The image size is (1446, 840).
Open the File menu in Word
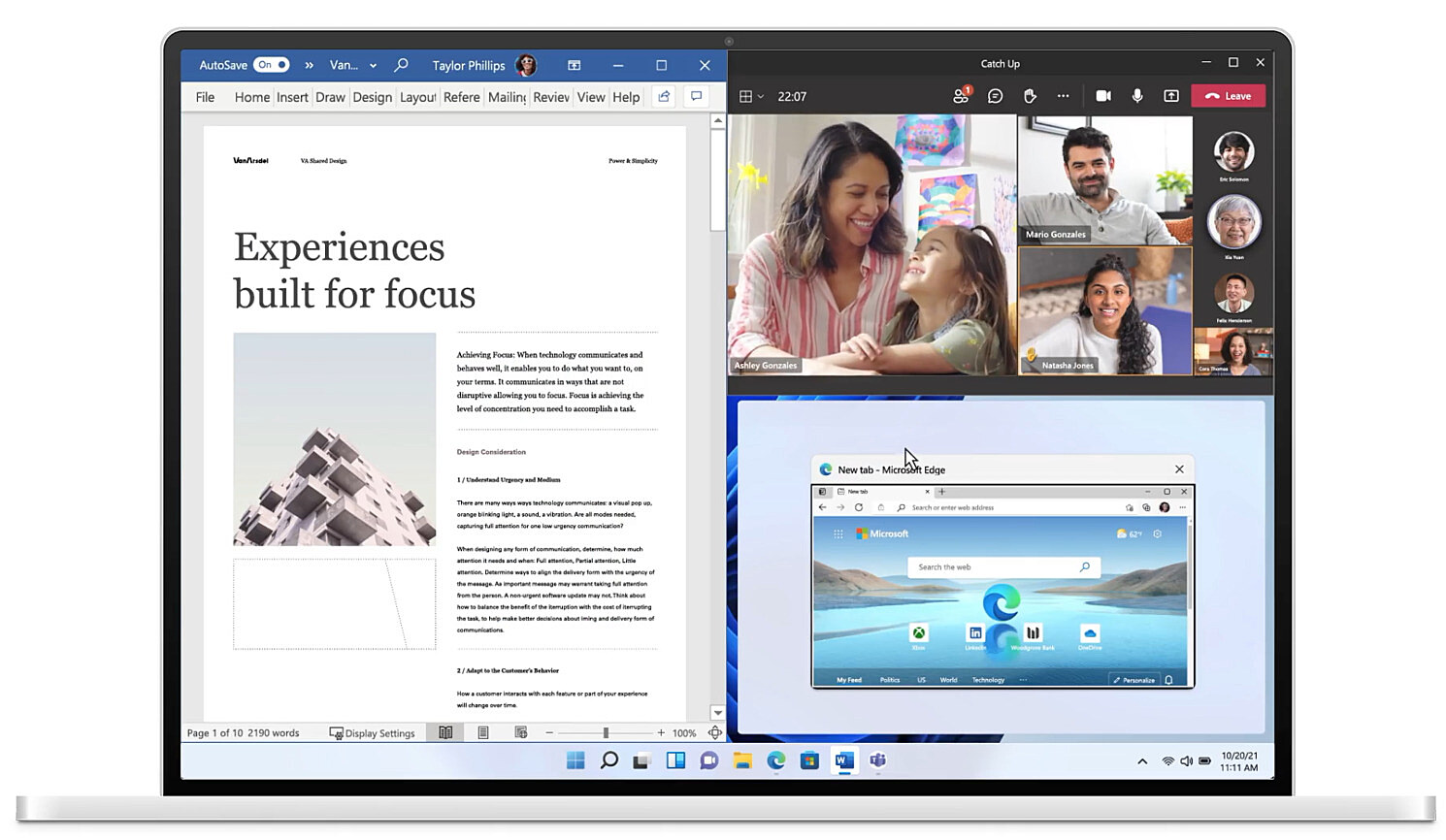click(x=205, y=97)
